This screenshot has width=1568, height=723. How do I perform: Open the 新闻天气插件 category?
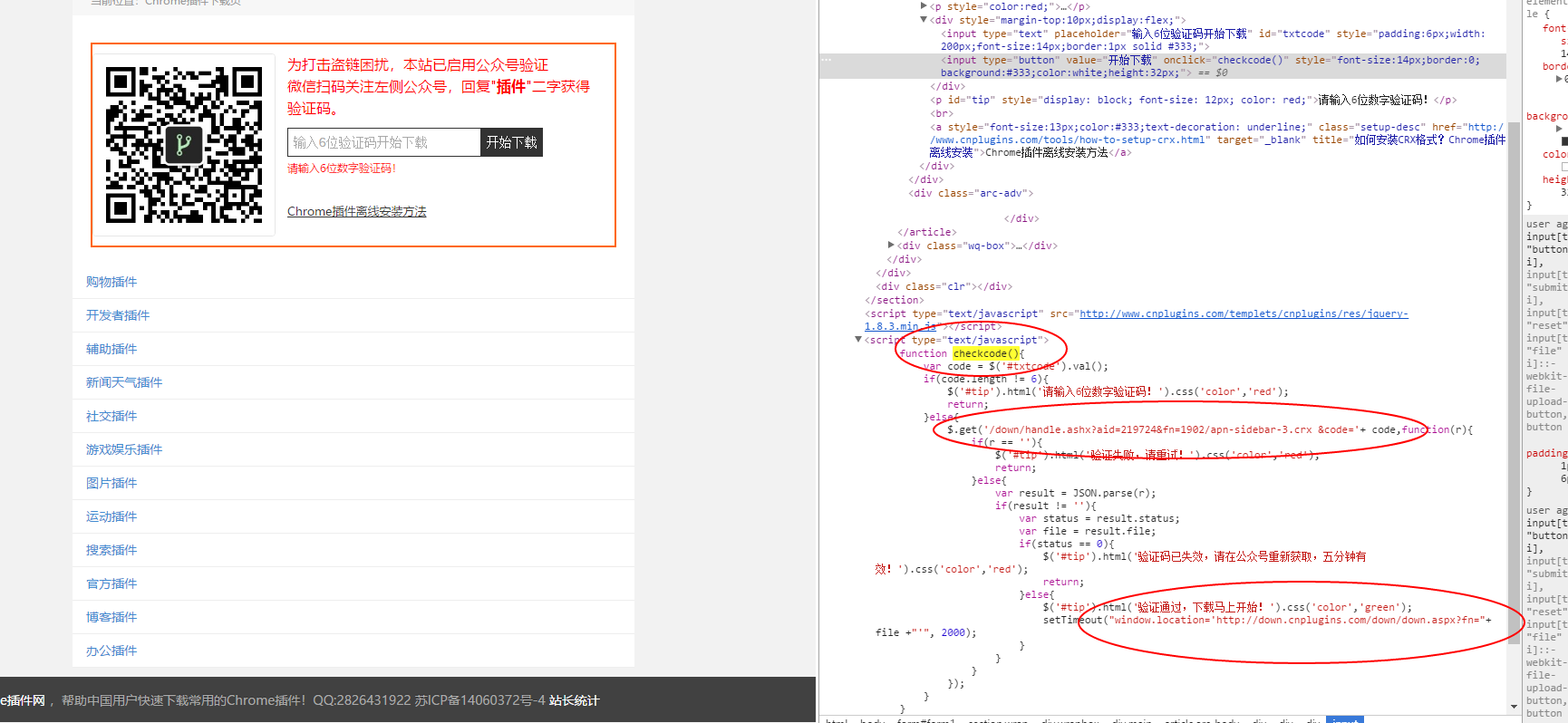coord(124,382)
